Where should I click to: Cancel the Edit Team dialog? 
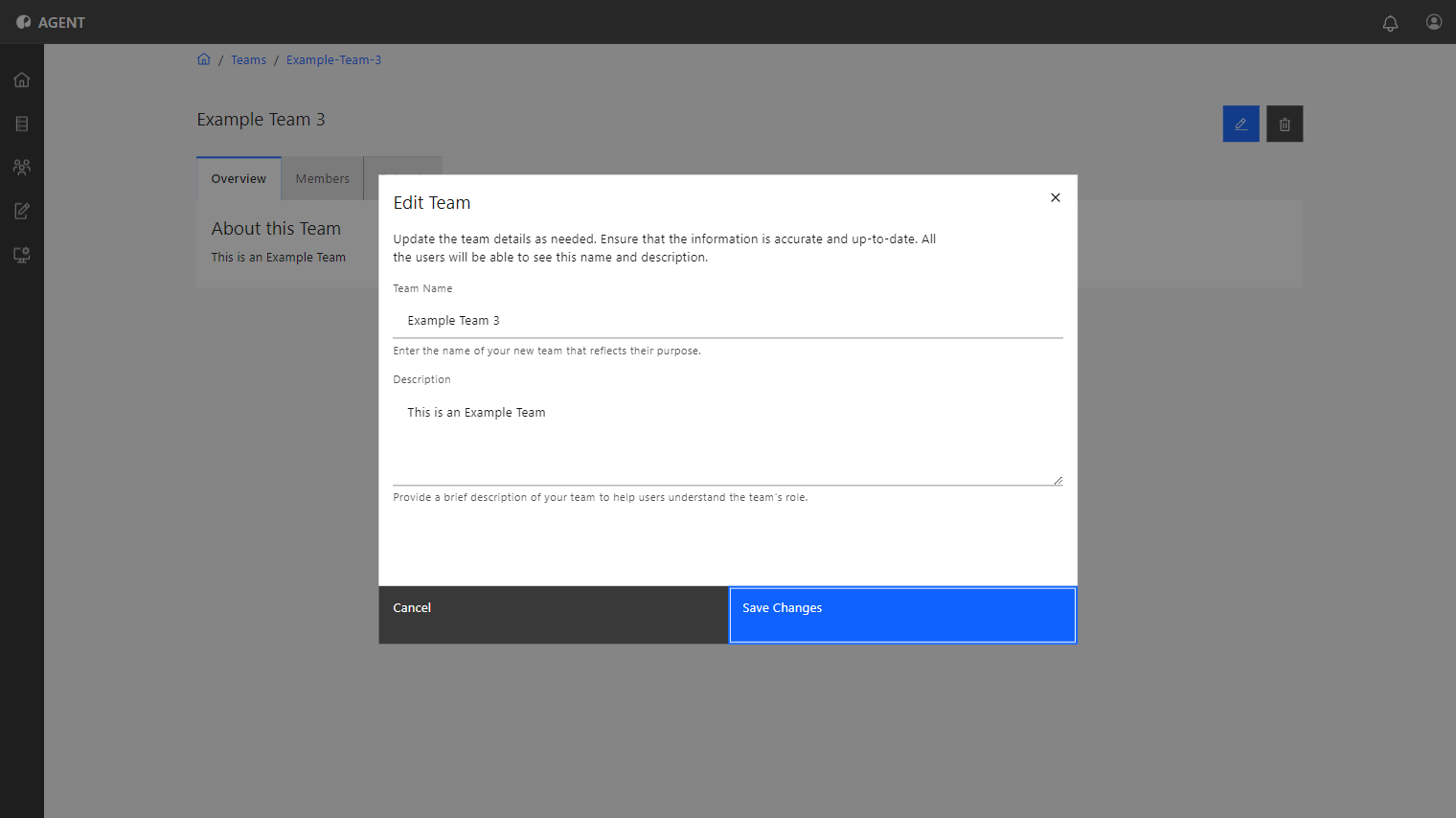pos(553,615)
